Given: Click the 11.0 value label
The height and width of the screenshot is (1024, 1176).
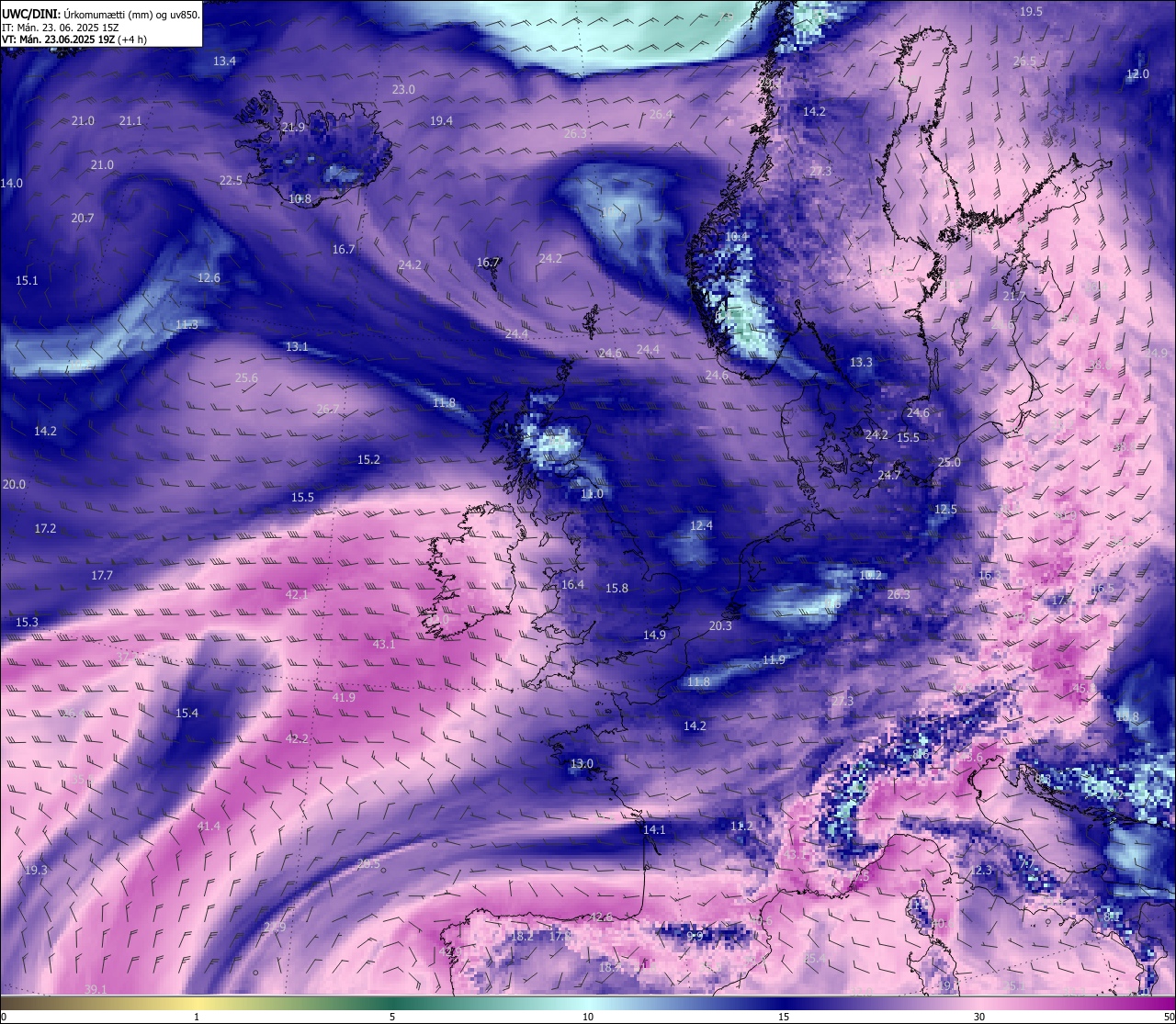Looking at the screenshot, I should [592, 493].
